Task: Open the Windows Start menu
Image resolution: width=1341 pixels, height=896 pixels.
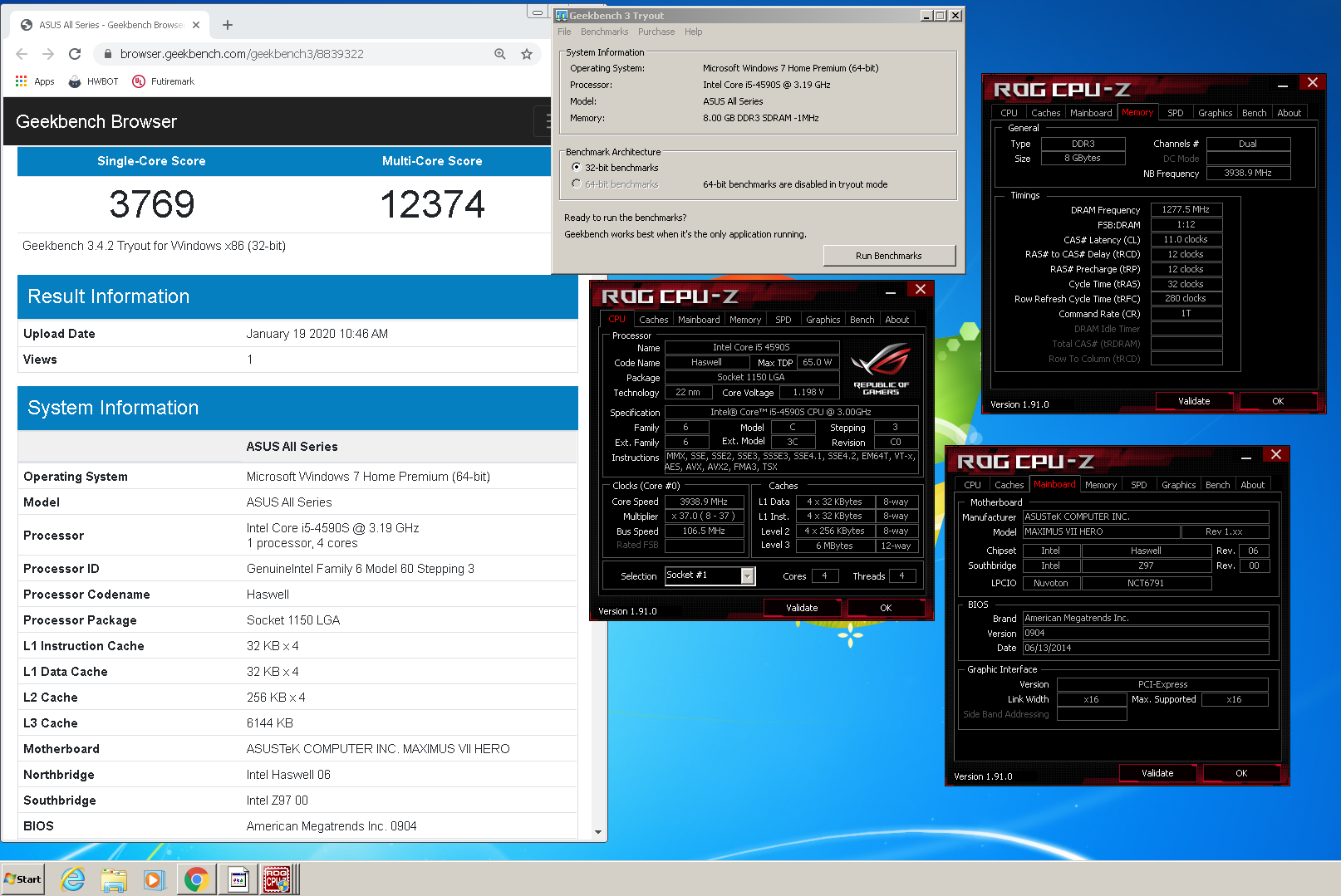Action: pyautogui.click(x=22, y=879)
